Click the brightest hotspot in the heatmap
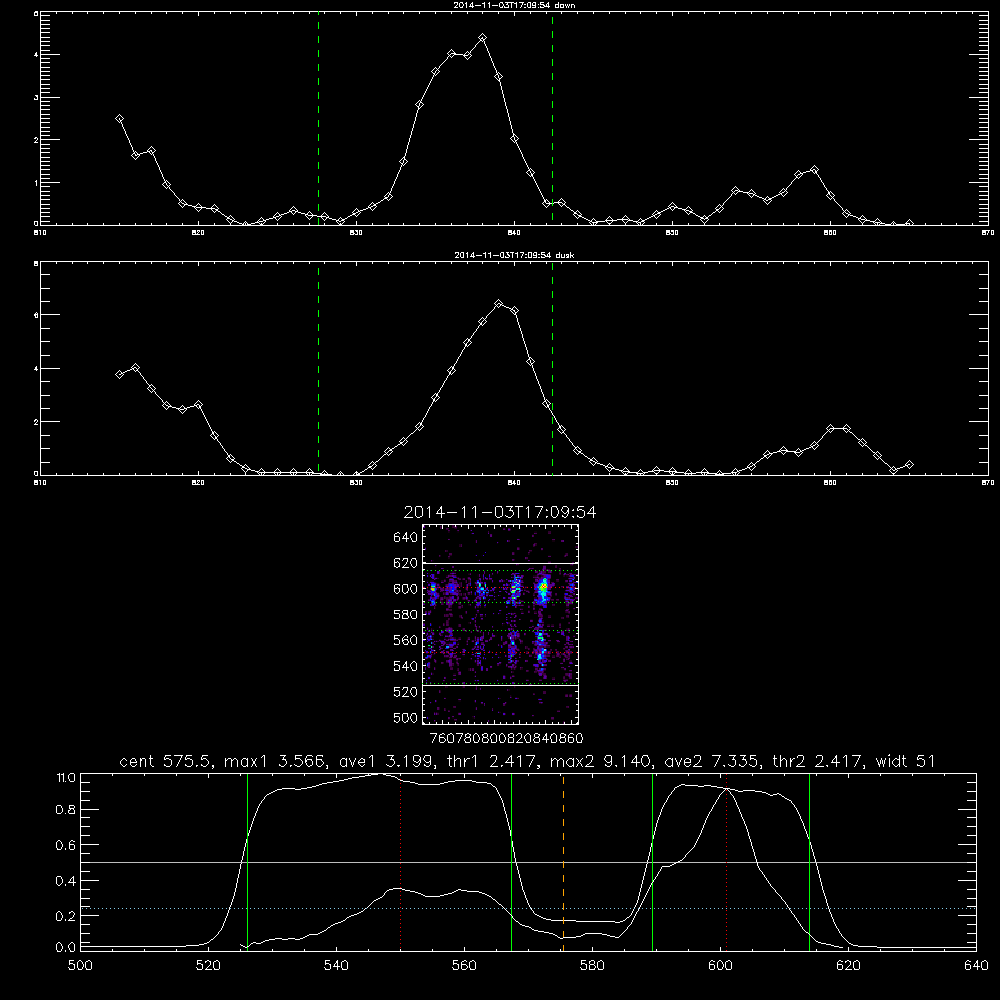Screen dimensions: 1000x1000 (543, 589)
